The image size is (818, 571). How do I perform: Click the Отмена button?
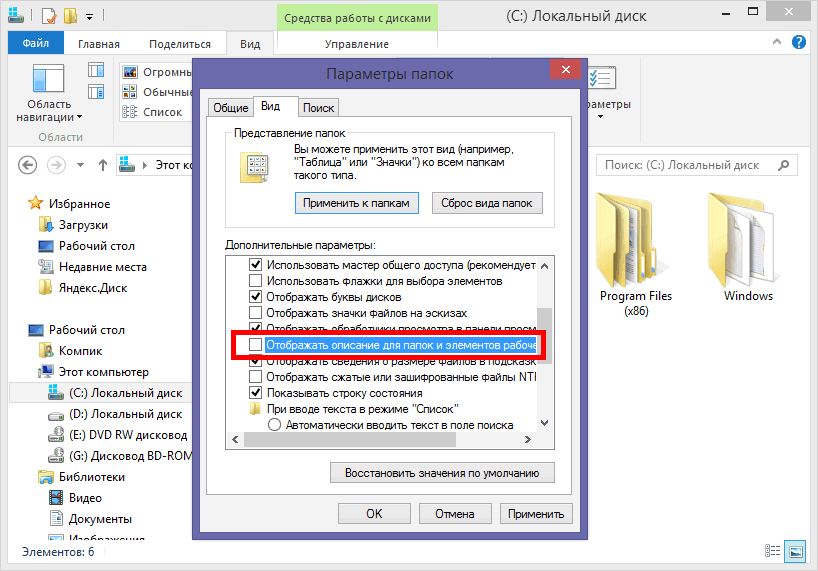click(x=455, y=514)
